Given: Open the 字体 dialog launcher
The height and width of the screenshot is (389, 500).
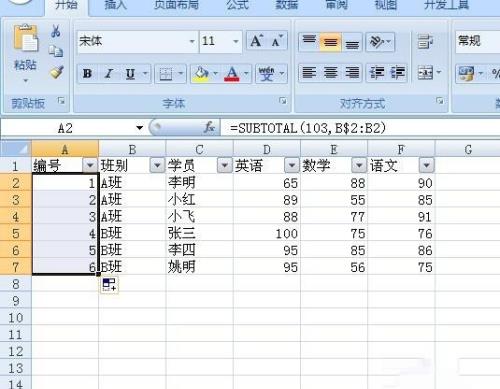Looking at the screenshot, I should pos(283,101).
